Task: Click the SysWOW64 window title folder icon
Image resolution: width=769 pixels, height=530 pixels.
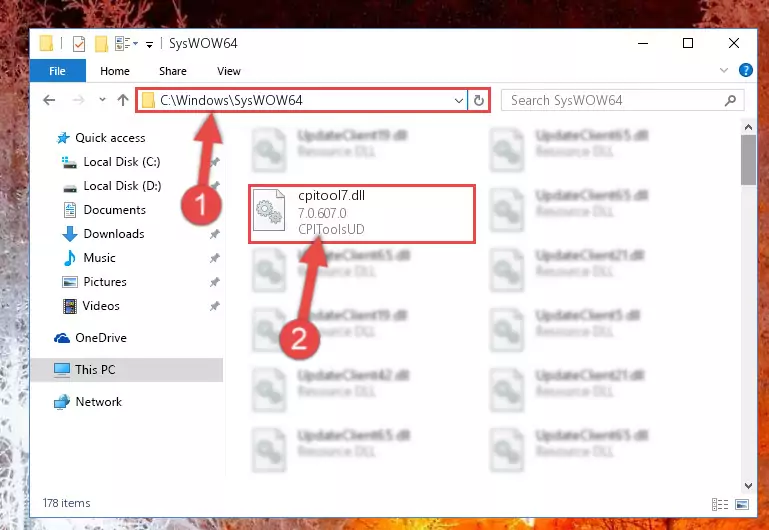Action: tap(47, 44)
